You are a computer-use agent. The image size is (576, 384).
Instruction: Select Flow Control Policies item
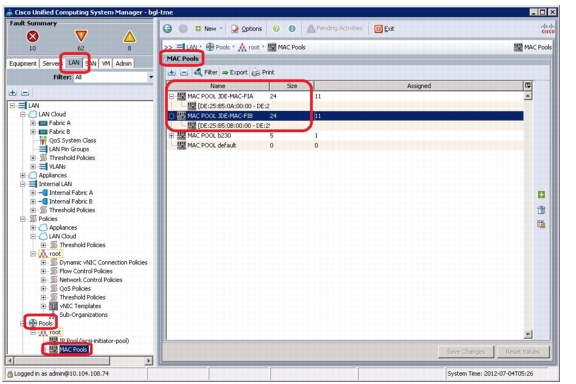point(86,271)
